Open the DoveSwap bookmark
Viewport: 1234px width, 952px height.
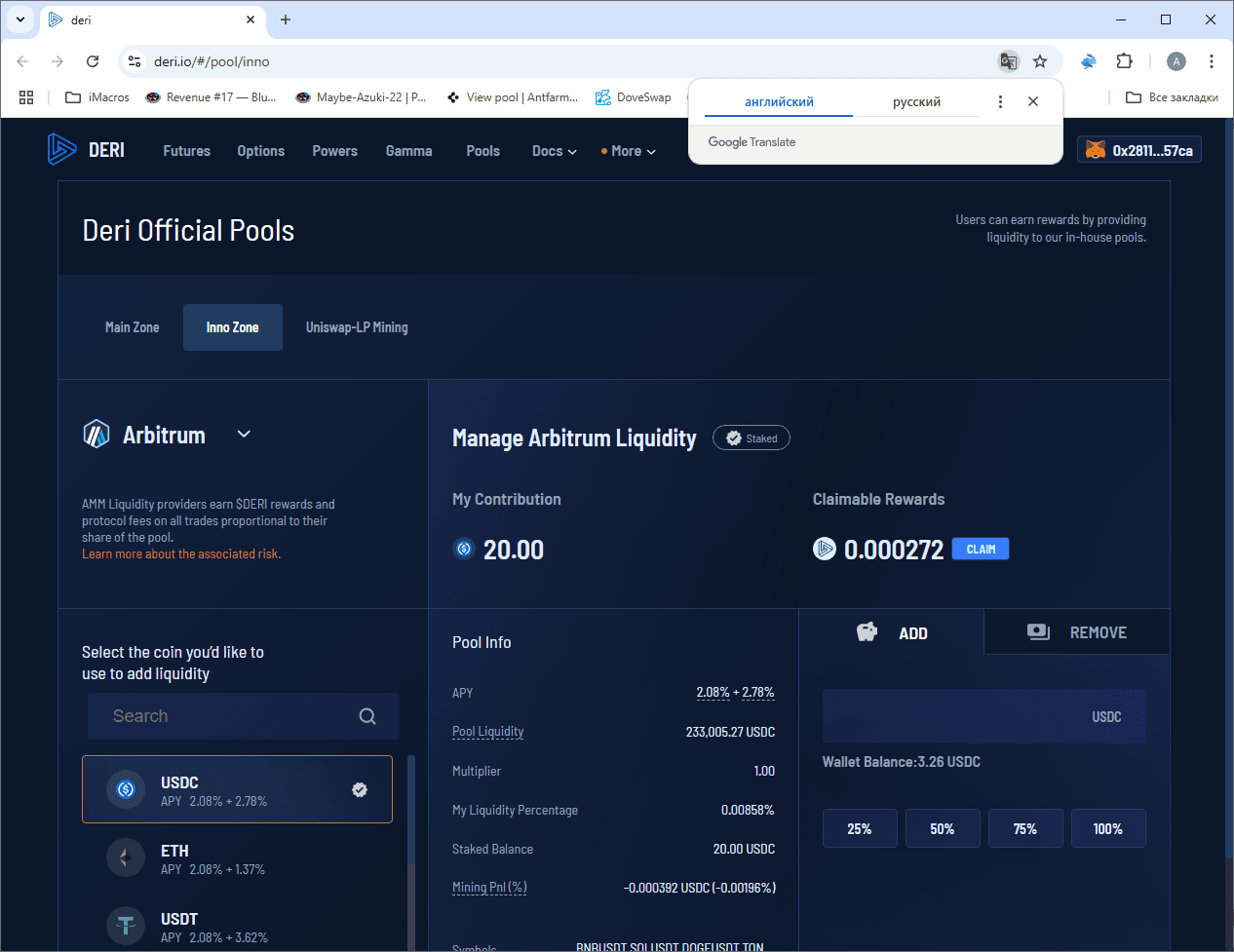tap(634, 97)
